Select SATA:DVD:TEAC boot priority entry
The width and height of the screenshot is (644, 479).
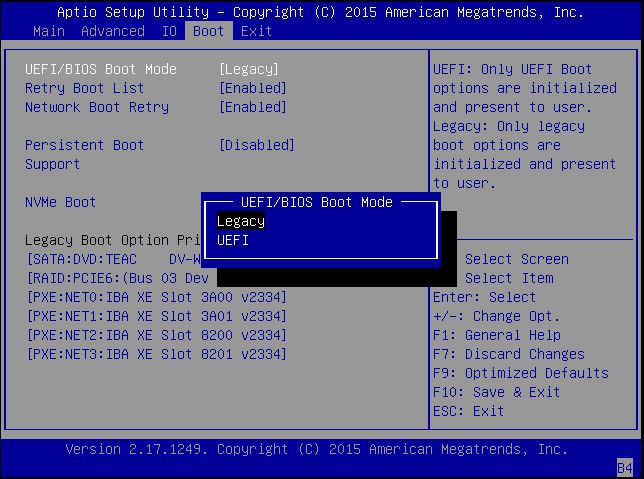point(114,259)
